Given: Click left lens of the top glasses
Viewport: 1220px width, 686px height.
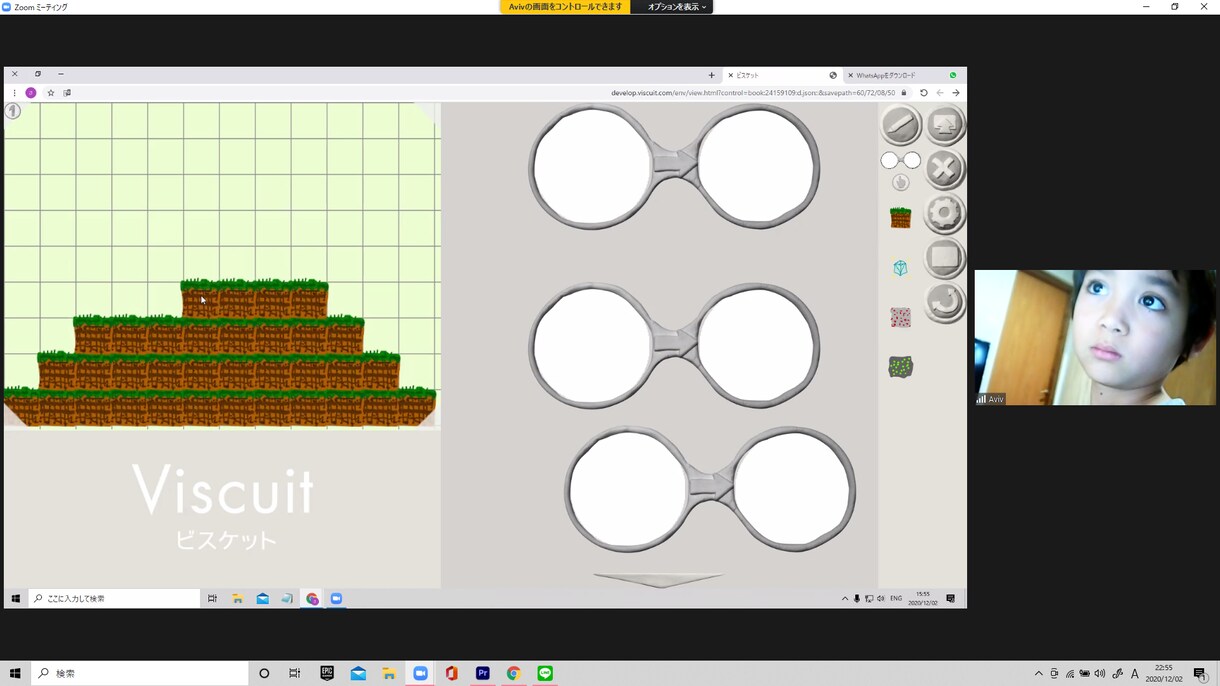Looking at the screenshot, I should [x=592, y=166].
